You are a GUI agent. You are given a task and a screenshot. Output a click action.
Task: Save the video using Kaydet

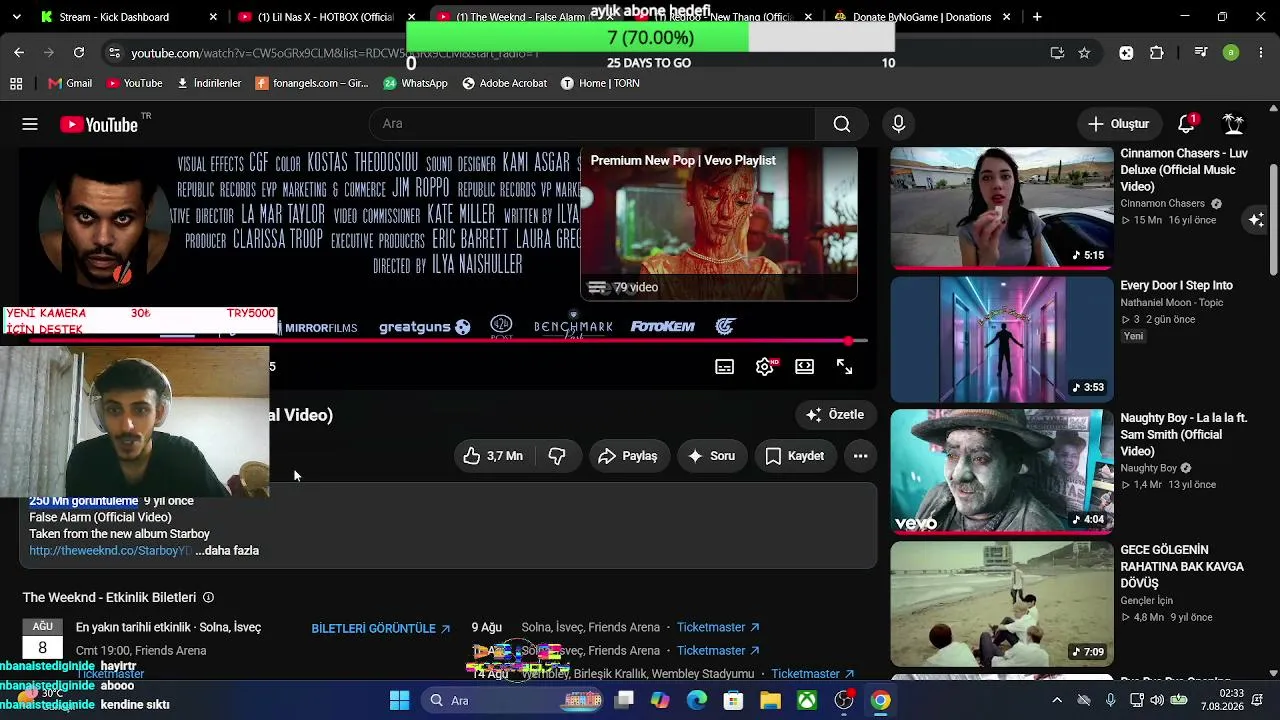click(x=795, y=456)
